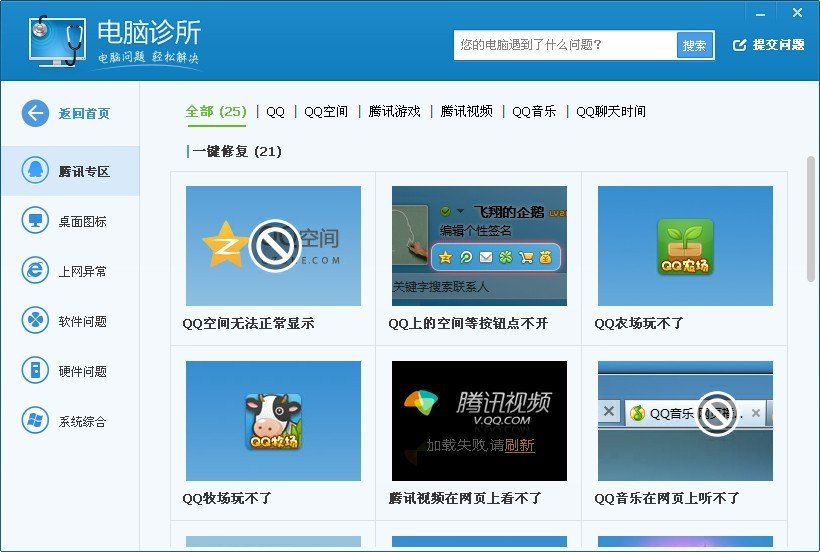The image size is (820, 552).
Task: Click the QQ空间无法正常显示 title
Action: coord(248,324)
